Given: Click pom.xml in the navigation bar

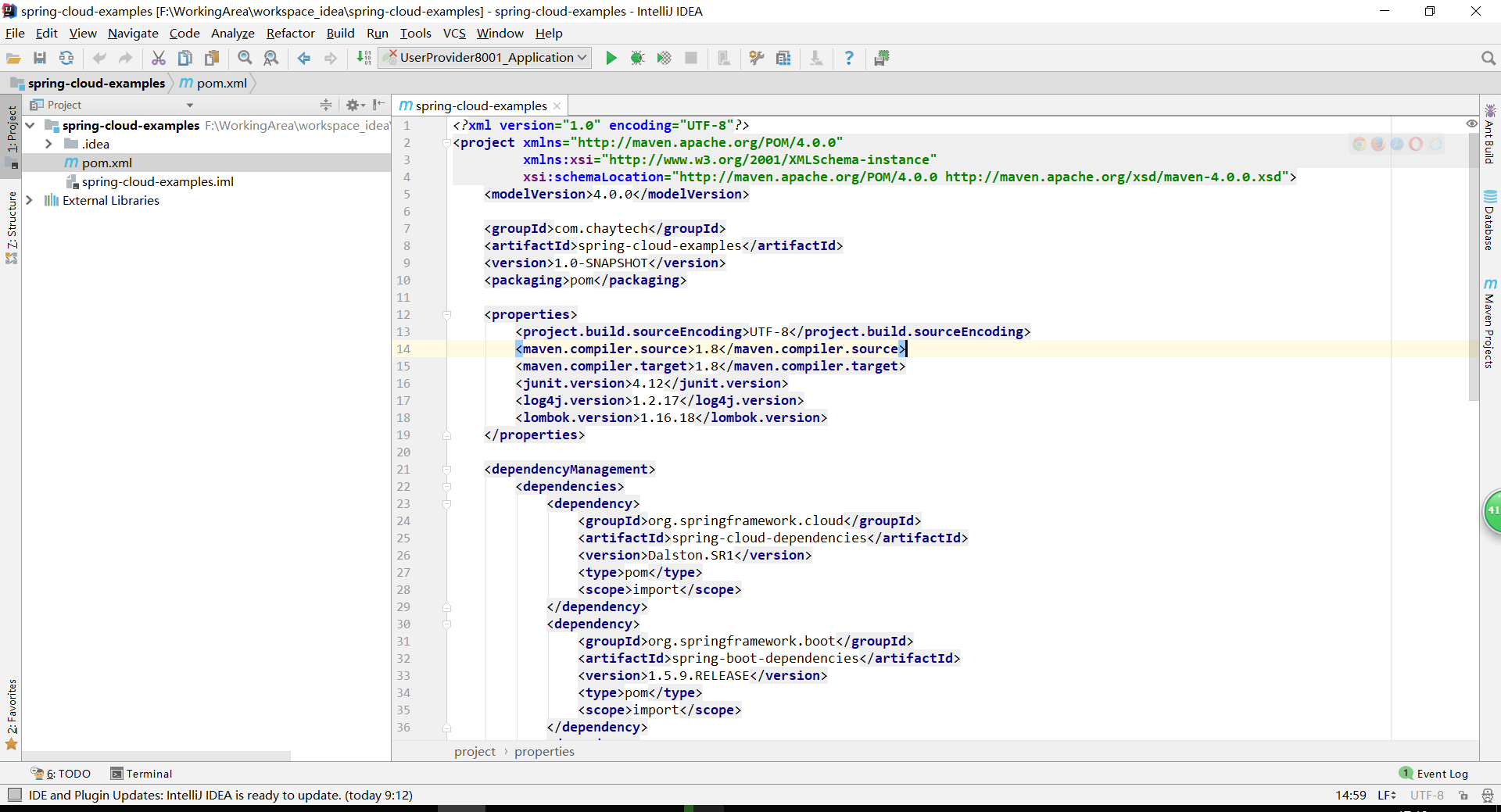Looking at the screenshot, I should click(x=213, y=83).
